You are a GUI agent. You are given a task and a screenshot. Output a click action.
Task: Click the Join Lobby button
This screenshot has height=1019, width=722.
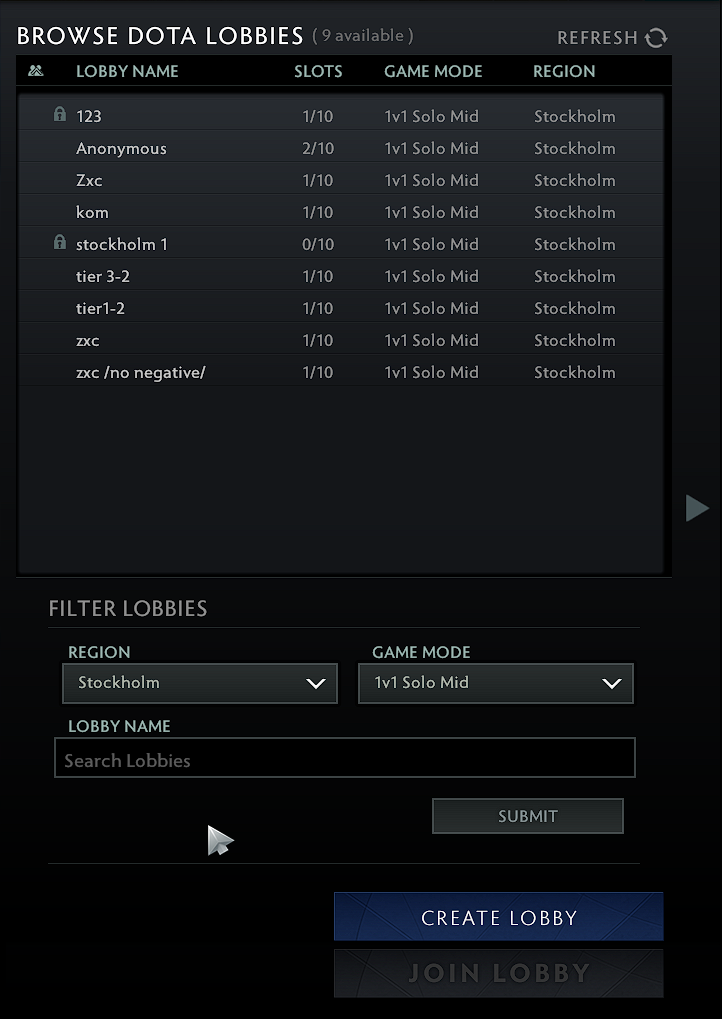click(x=498, y=973)
